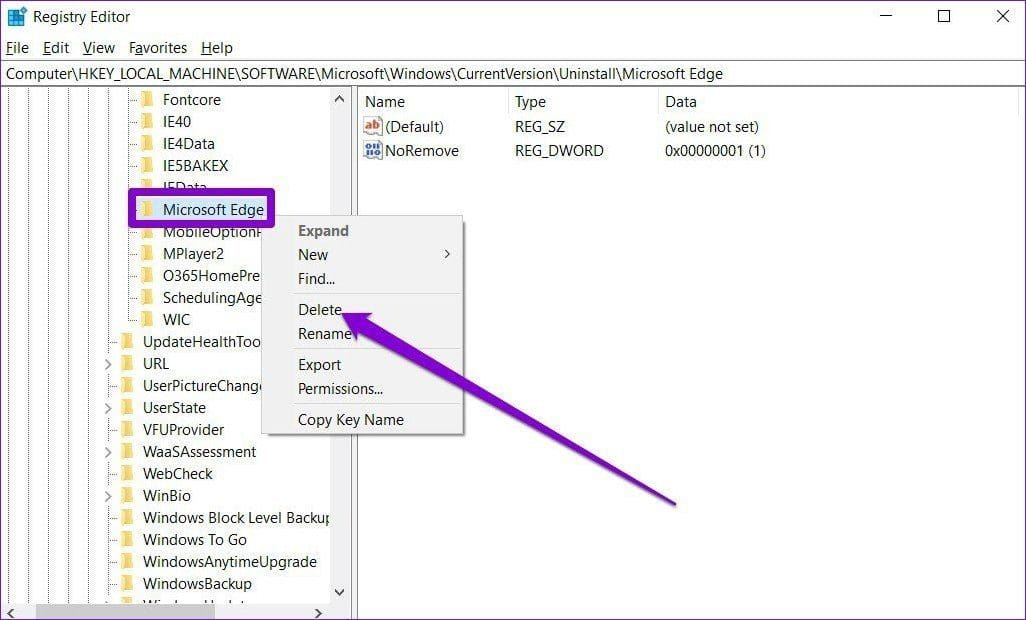Image resolution: width=1026 pixels, height=620 pixels.
Task: Click the Fontcore folder icon
Action: click(148, 99)
